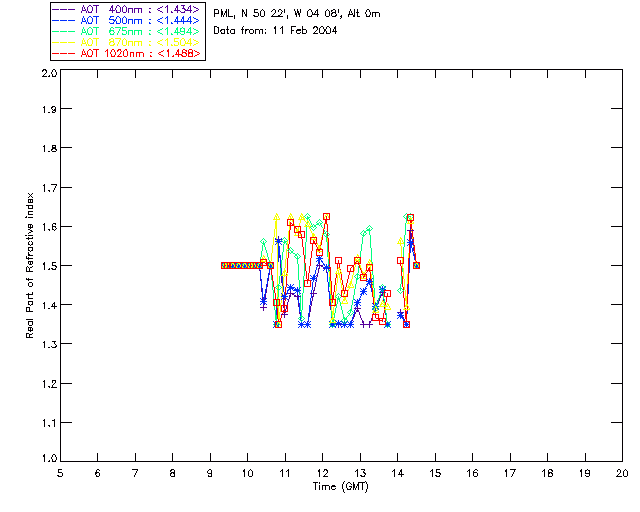Click the x-axis label 13
This screenshot has height=512, width=640.
tap(360, 473)
